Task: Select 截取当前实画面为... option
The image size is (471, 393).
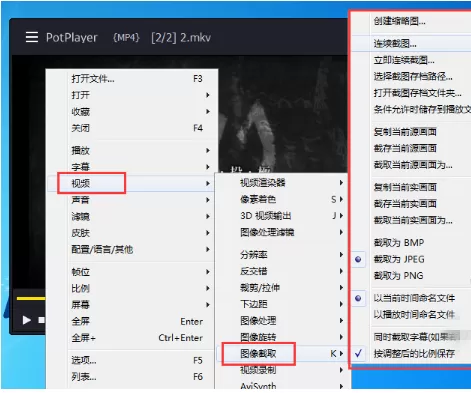Action: 411,220
